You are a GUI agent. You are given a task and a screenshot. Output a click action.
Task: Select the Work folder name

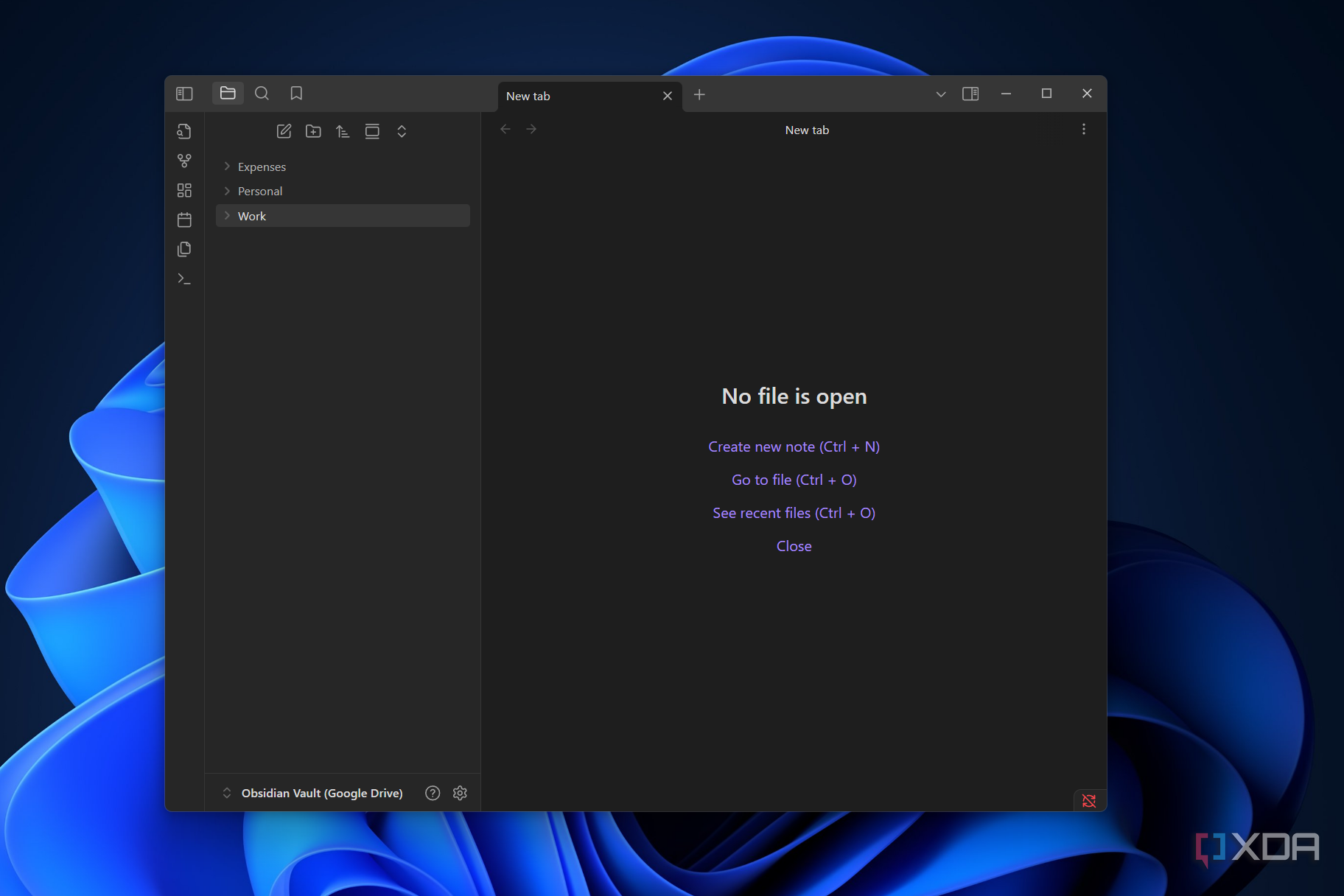point(252,217)
